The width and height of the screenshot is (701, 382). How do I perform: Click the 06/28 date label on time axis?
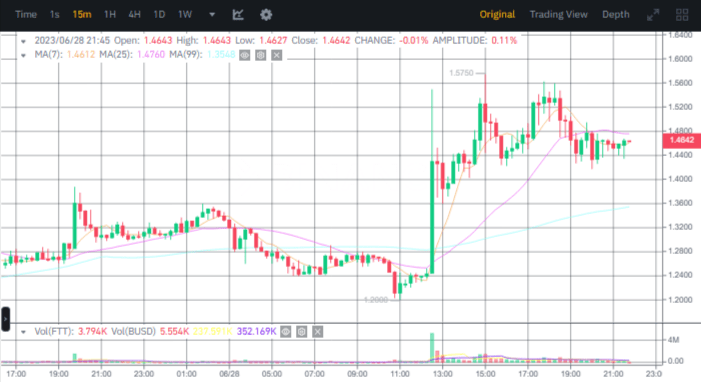click(229, 374)
